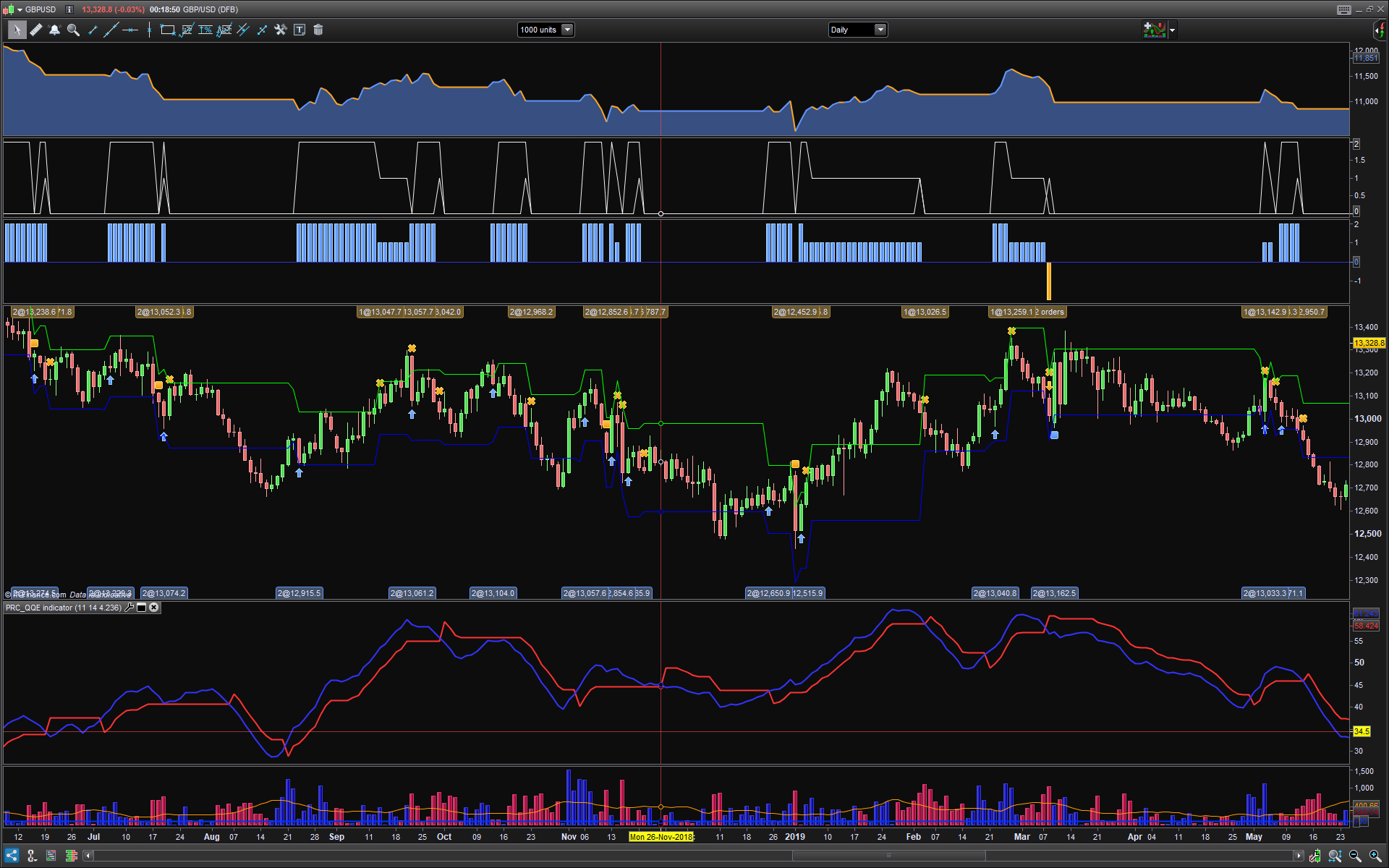Close the PRC_QQE indicator panel
Image resolution: width=1389 pixels, height=868 pixels.
153,608
